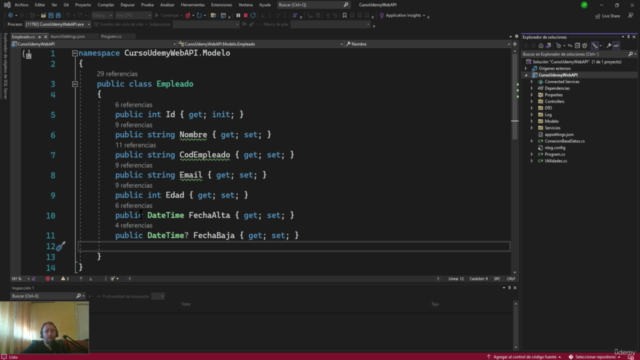Click the Visual Studio logo icon
640x360 pixels.
pyautogui.click(x=7, y=5)
